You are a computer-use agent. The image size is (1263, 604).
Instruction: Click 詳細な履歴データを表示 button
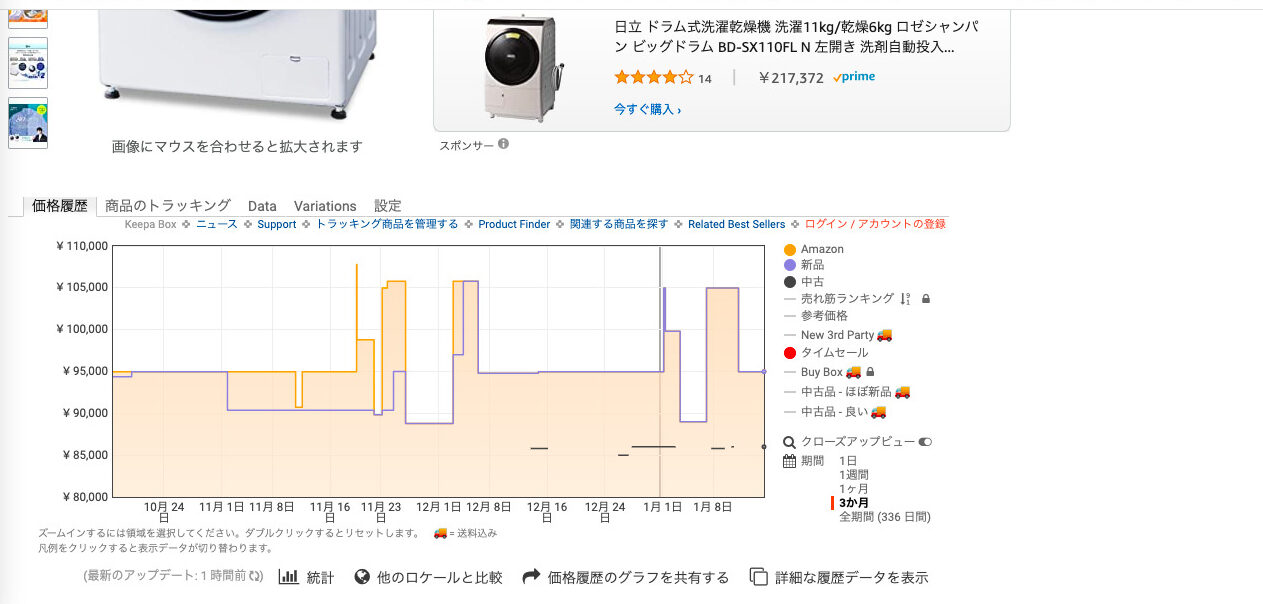[851, 577]
